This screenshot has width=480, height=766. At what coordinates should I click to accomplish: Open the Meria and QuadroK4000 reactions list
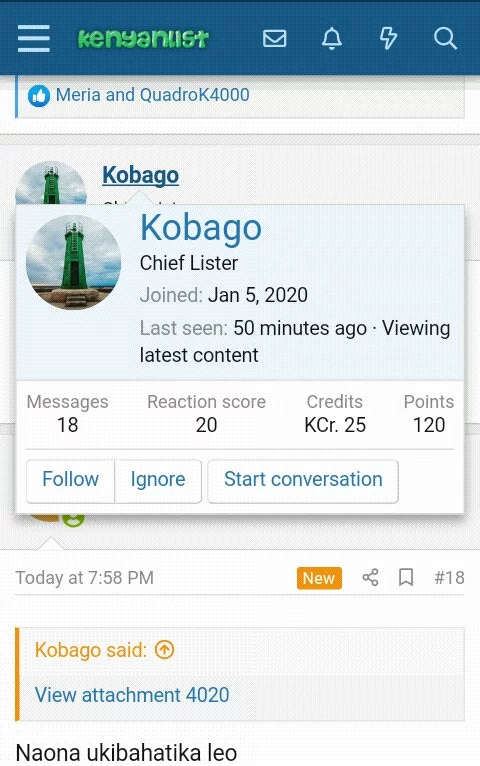point(152,95)
